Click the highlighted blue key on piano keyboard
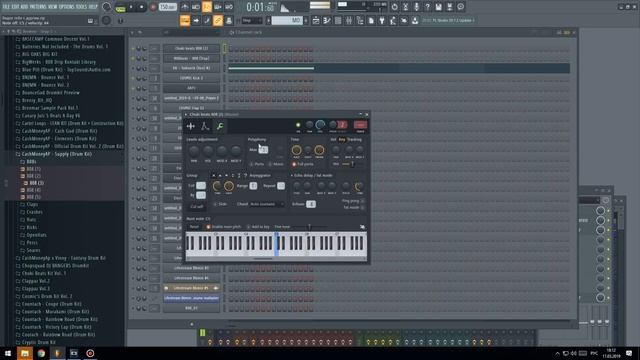The height and width of the screenshot is (360, 640). click(x=276, y=245)
